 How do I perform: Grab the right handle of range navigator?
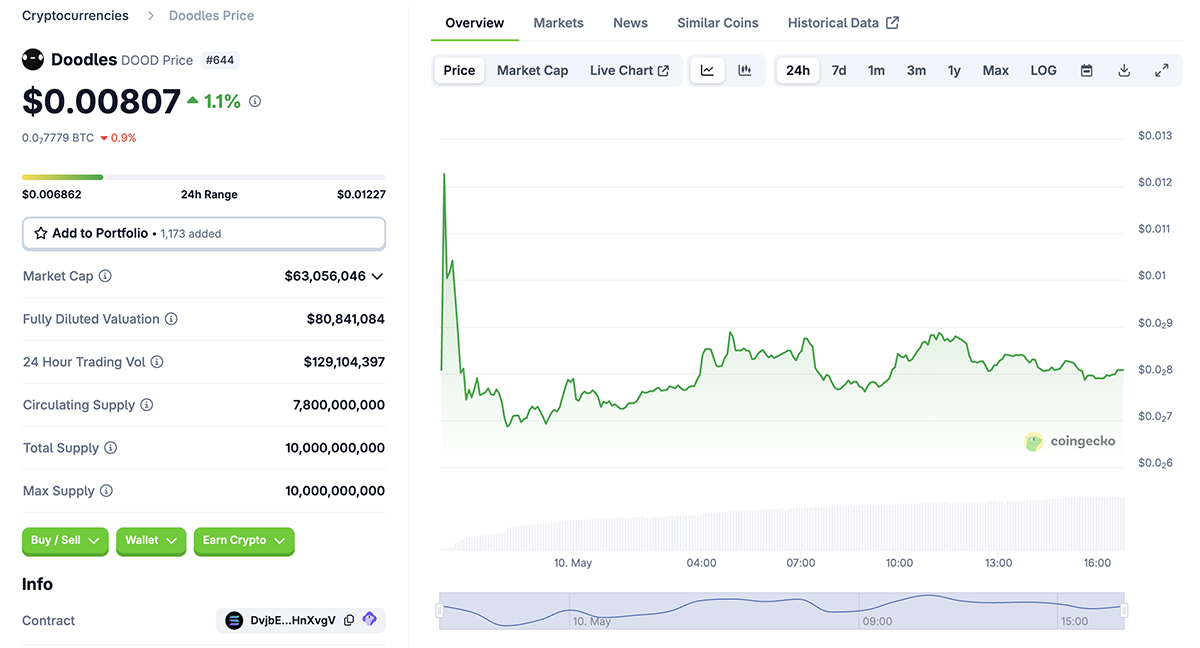pyautogui.click(x=1124, y=610)
